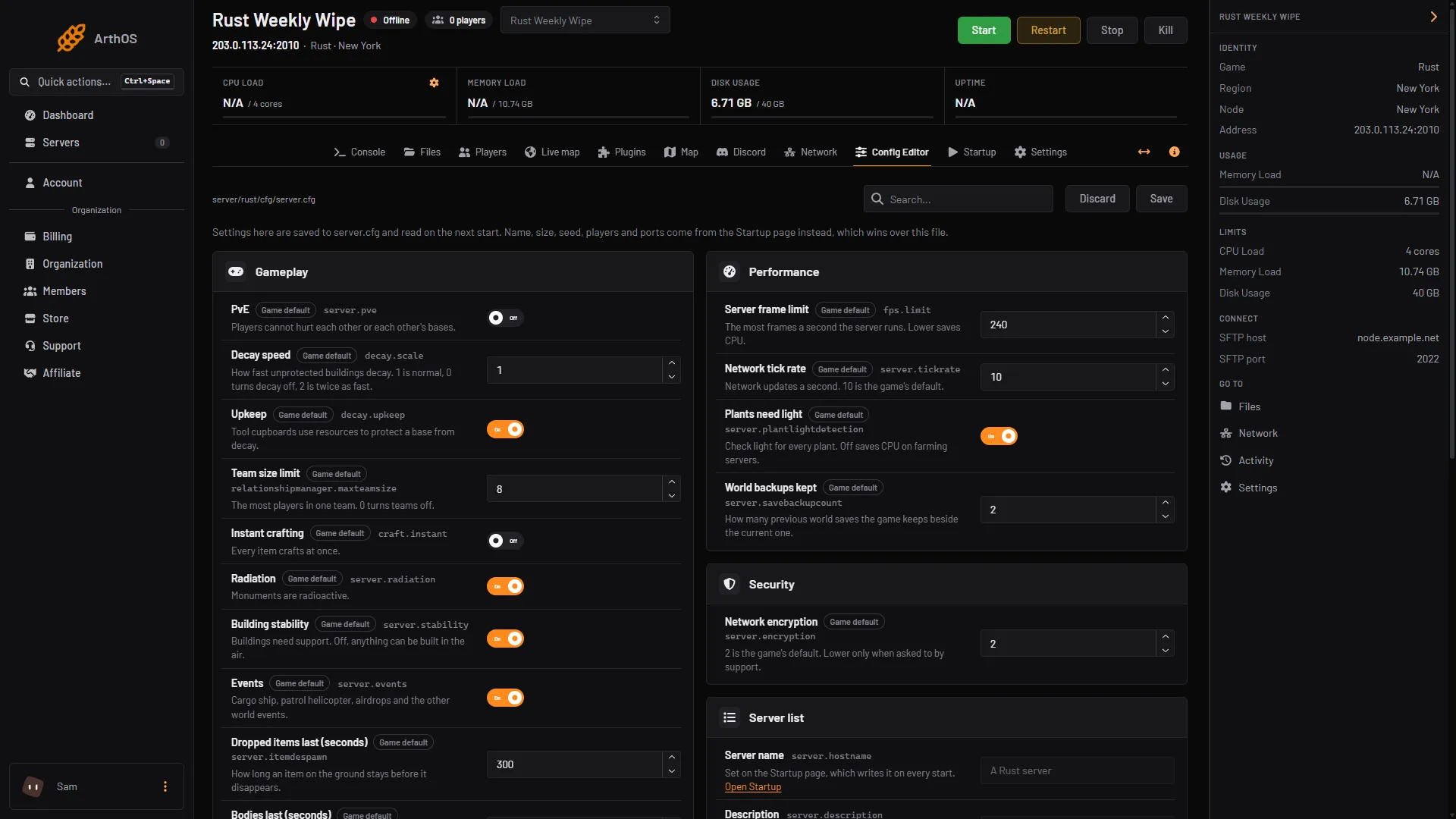Follow the Open Startup link
This screenshot has height=819, width=1456.
click(752, 787)
